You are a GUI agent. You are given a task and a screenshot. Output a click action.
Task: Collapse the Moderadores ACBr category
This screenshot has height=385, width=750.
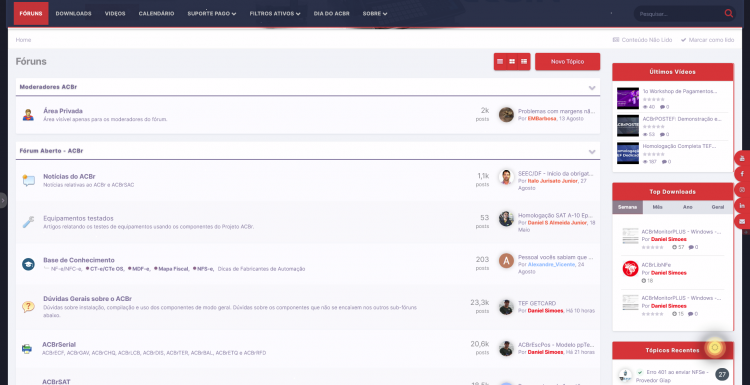(x=592, y=88)
